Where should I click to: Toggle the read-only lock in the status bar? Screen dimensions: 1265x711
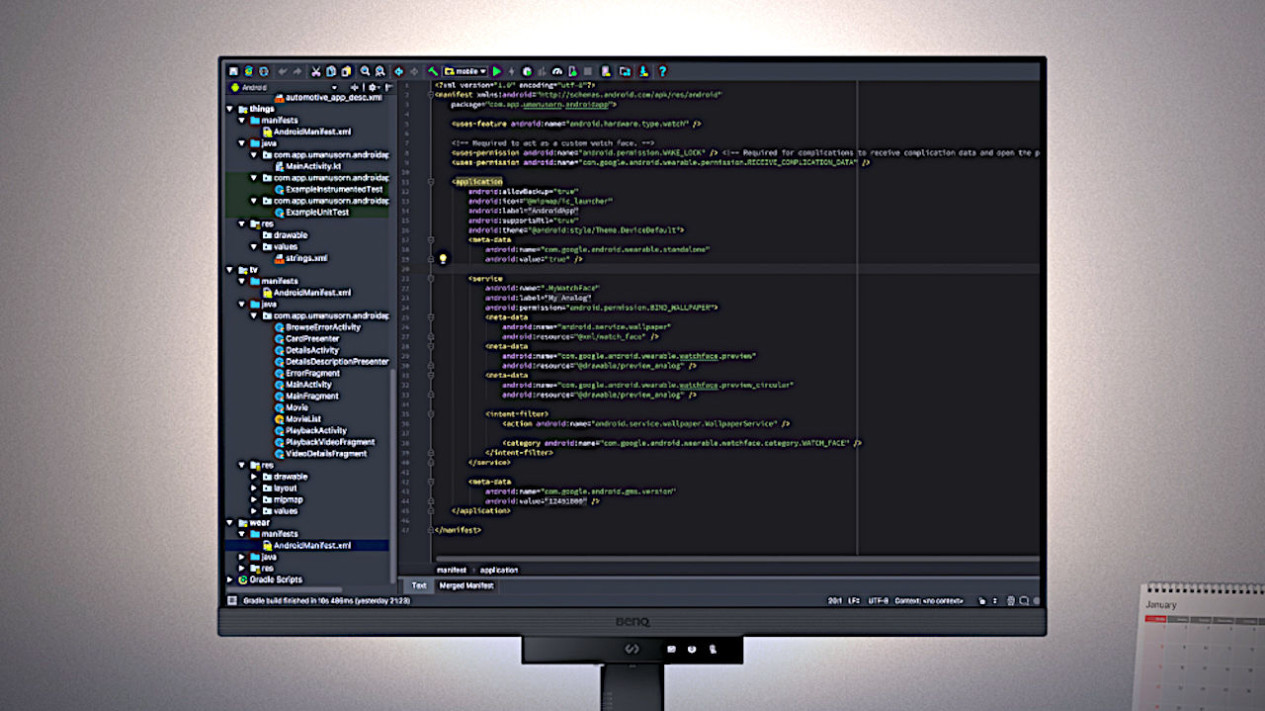[x=981, y=601]
